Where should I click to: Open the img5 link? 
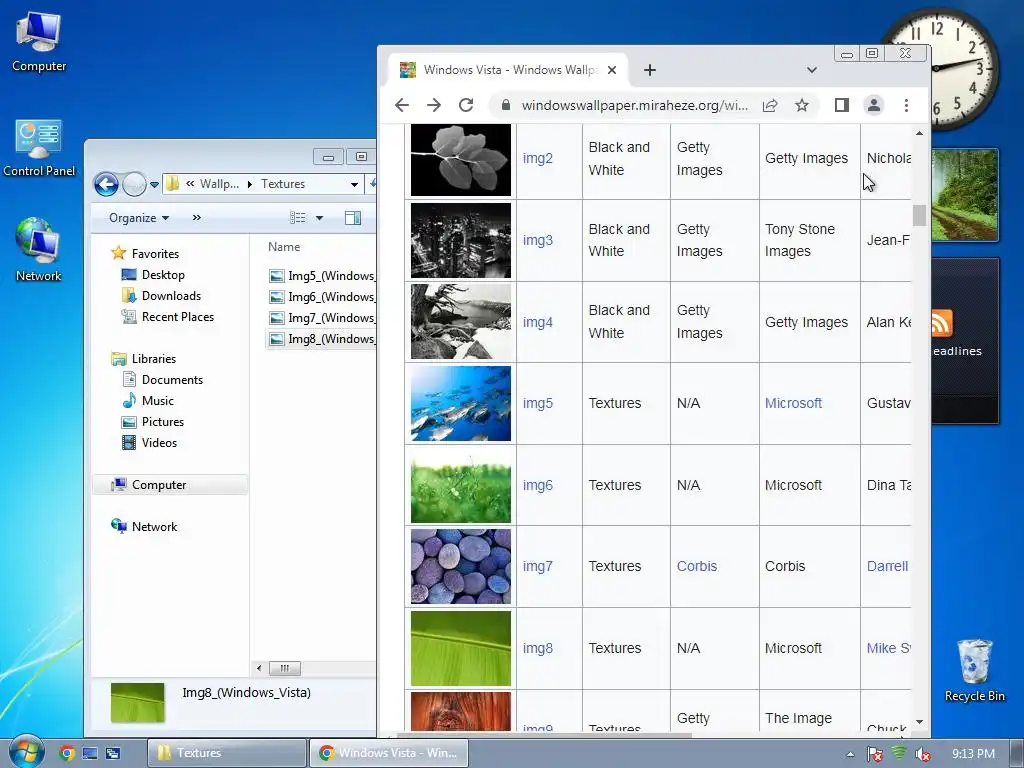click(537, 404)
